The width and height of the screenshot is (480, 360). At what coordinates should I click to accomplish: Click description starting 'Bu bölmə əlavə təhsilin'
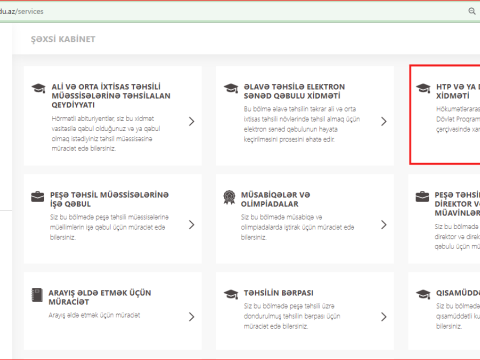click(302, 124)
